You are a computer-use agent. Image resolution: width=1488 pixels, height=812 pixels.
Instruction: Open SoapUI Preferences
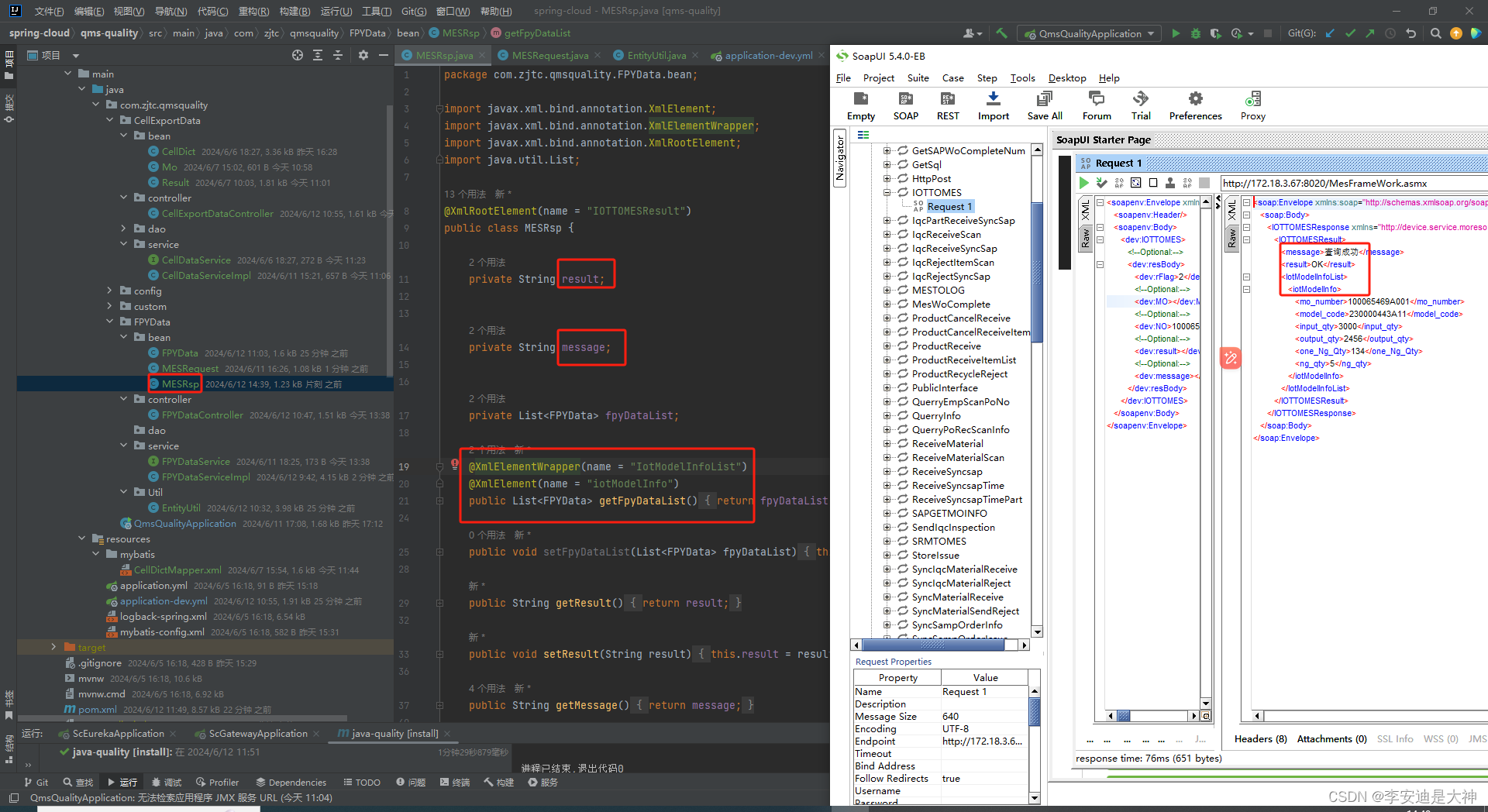(x=1194, y=105)
